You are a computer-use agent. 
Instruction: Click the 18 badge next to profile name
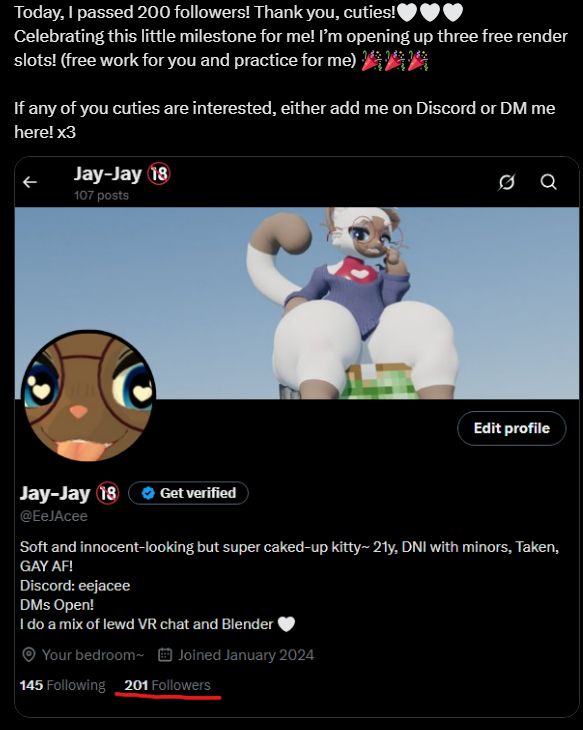pos(108,493)
